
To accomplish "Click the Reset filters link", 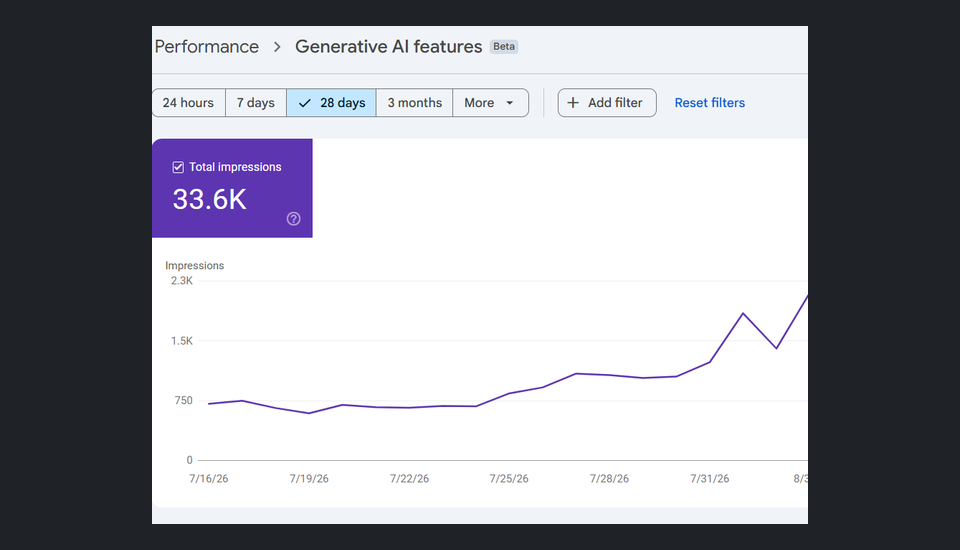I will pos(710,103).
